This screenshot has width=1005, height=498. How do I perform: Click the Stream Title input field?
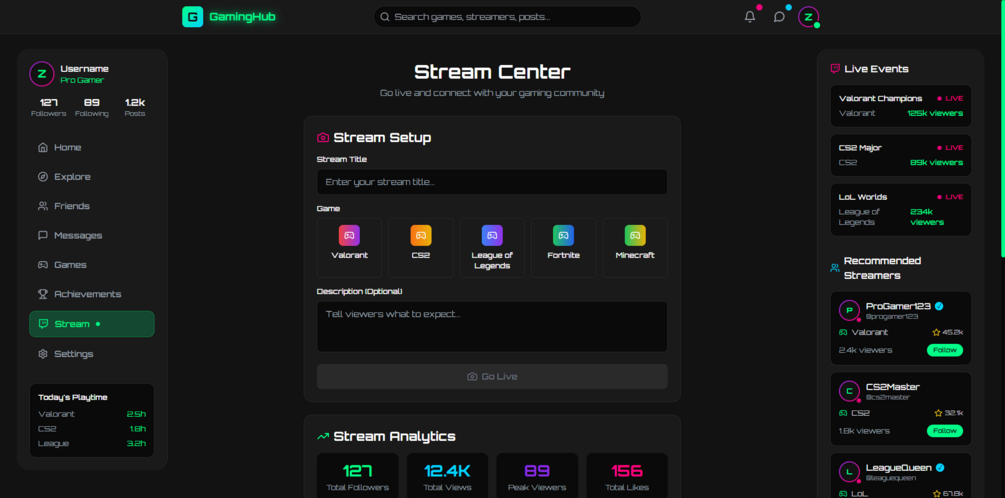(x=492, y=182)
